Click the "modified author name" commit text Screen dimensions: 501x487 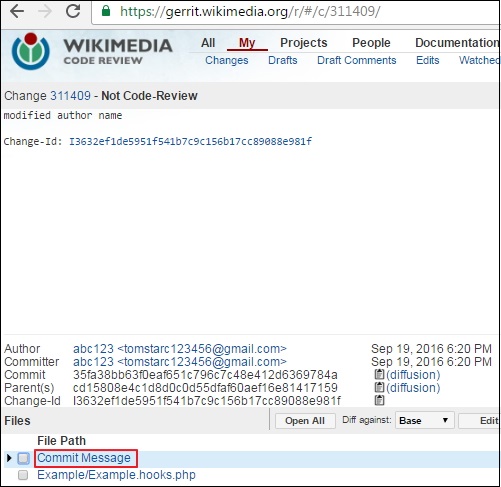click(63, 116)
